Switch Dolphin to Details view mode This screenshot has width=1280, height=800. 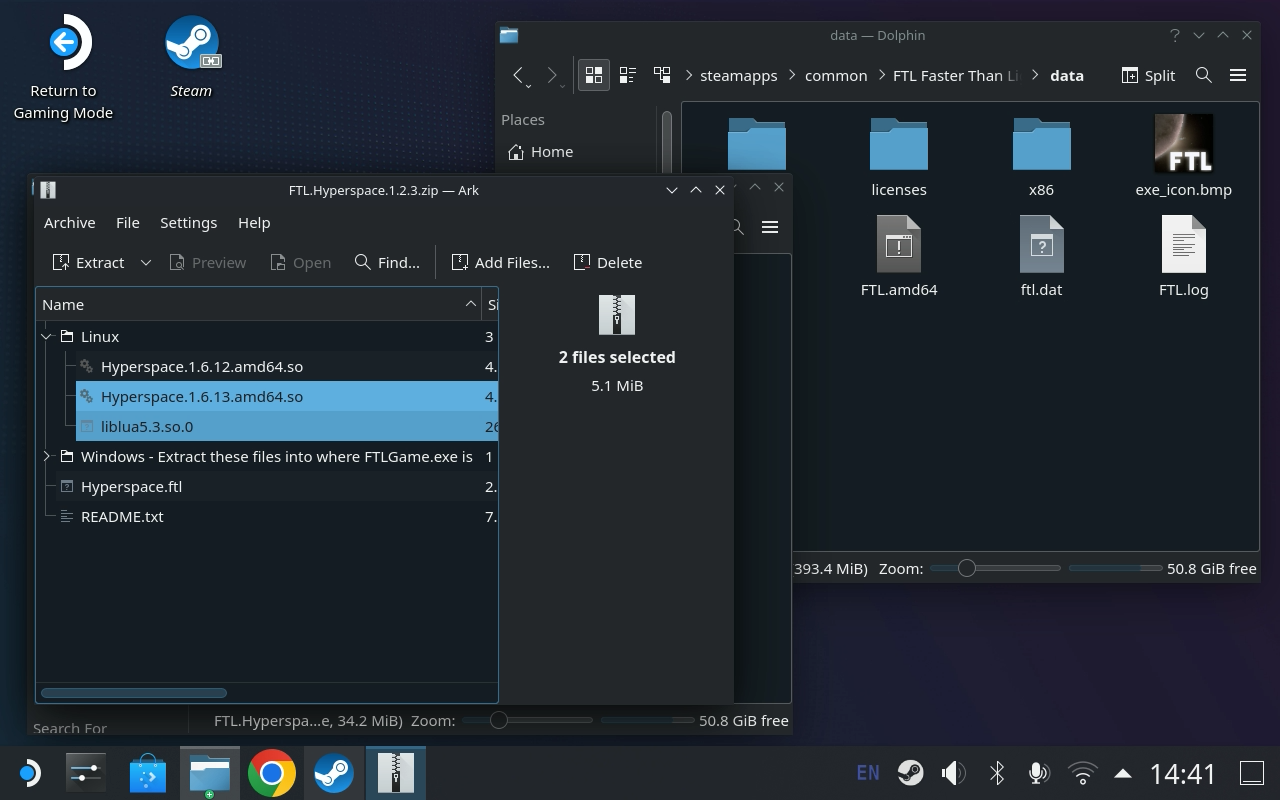tap(662, 75)
